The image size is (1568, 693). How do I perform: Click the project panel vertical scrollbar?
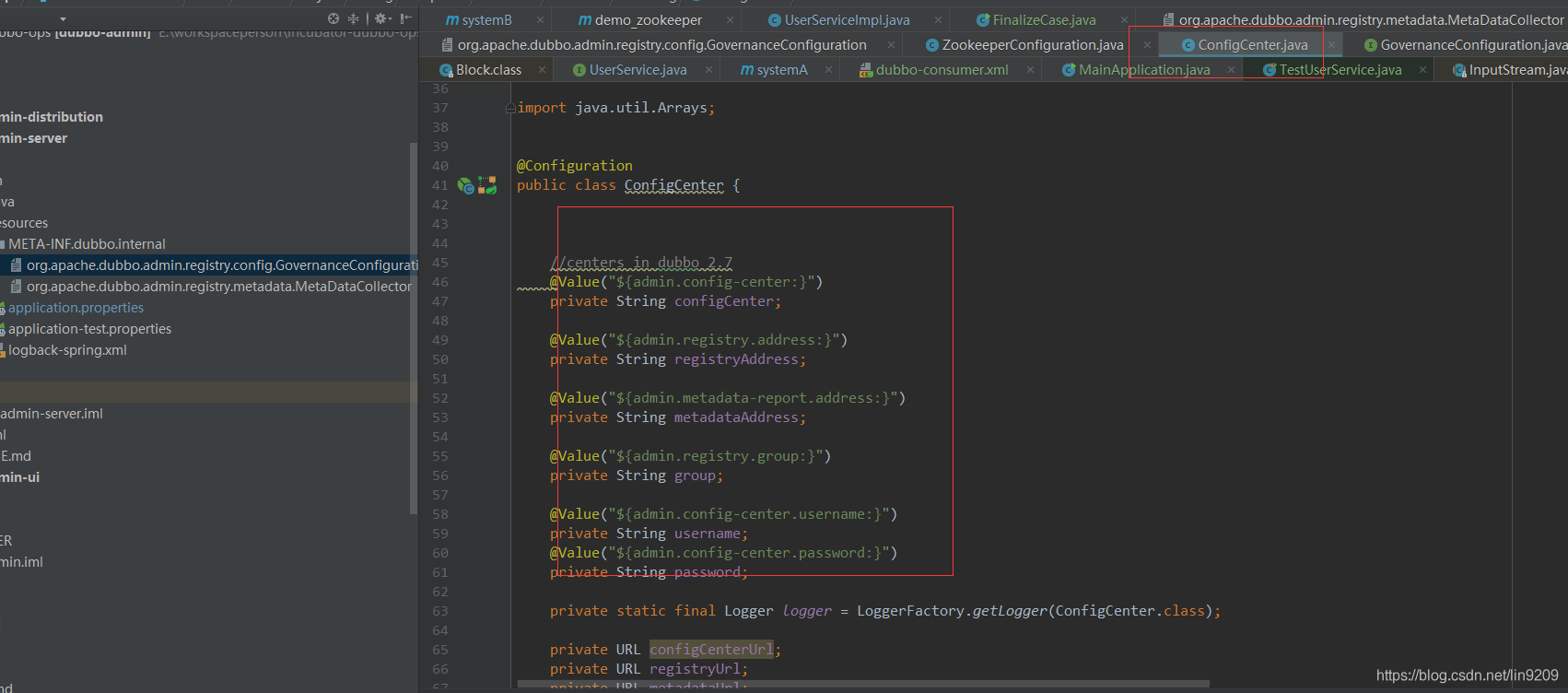414,329
